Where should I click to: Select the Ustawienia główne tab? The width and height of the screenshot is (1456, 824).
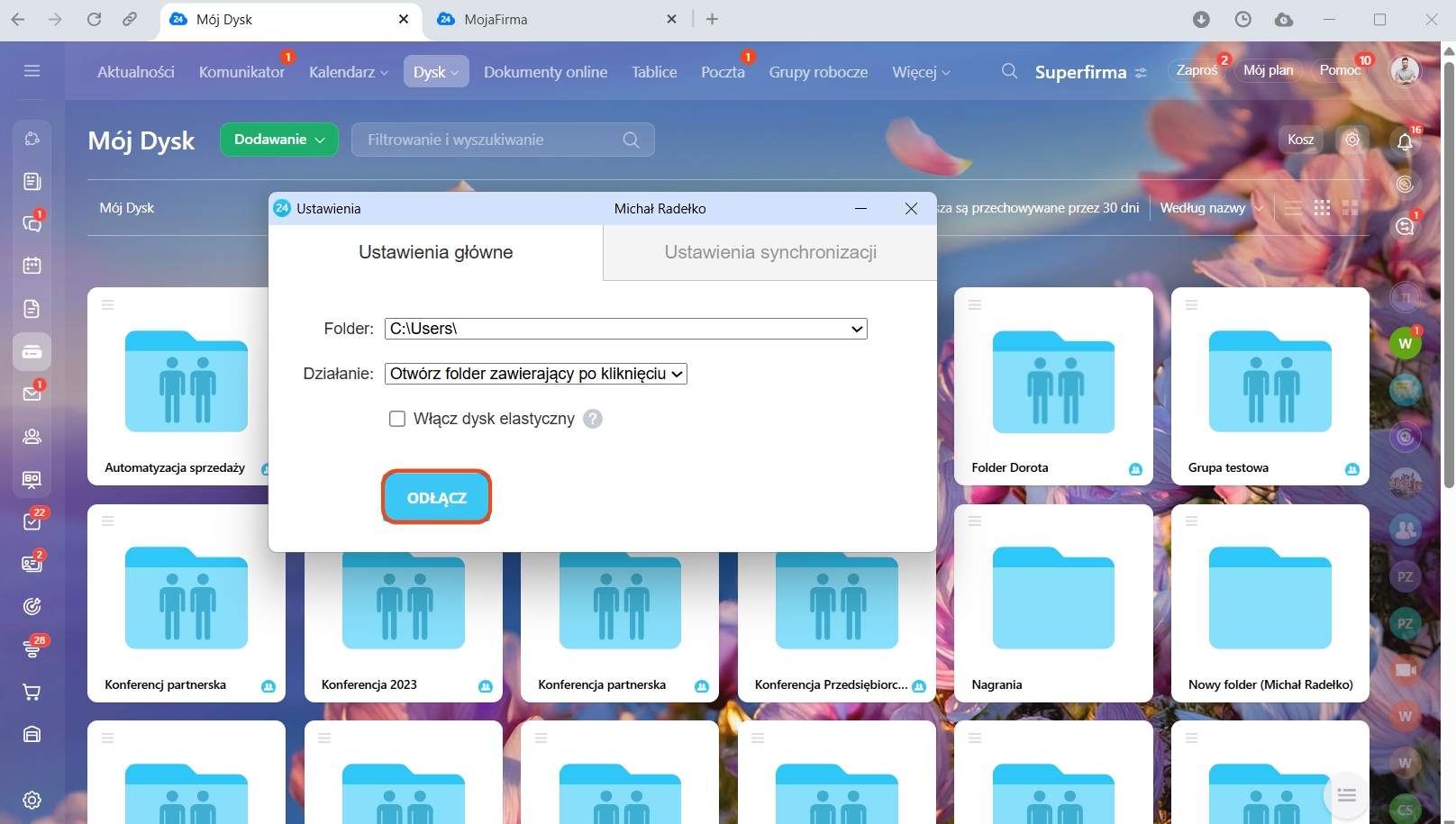[x=436, y=252]
